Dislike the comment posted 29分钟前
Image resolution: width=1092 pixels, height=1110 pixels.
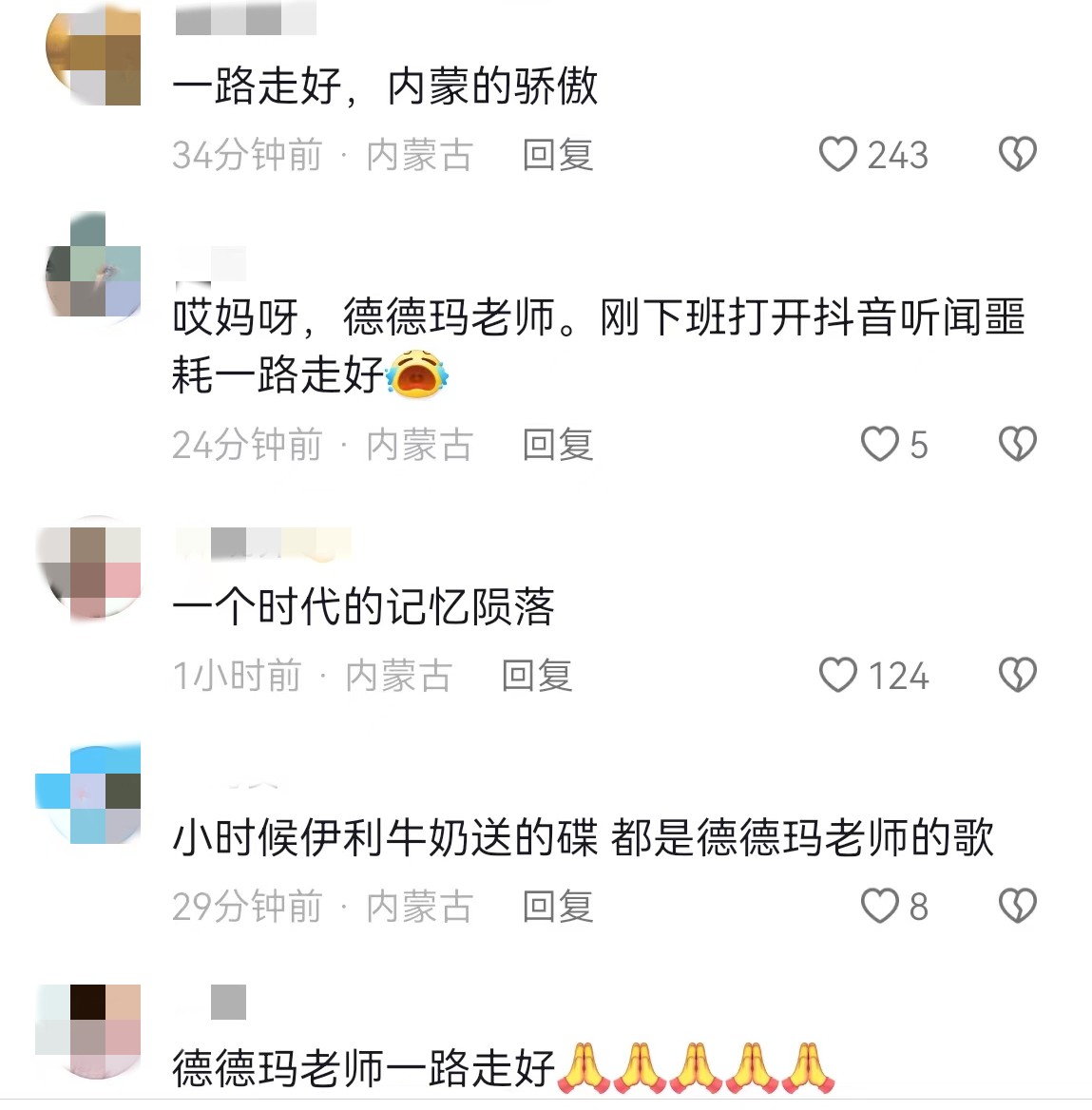(1018, 906)
